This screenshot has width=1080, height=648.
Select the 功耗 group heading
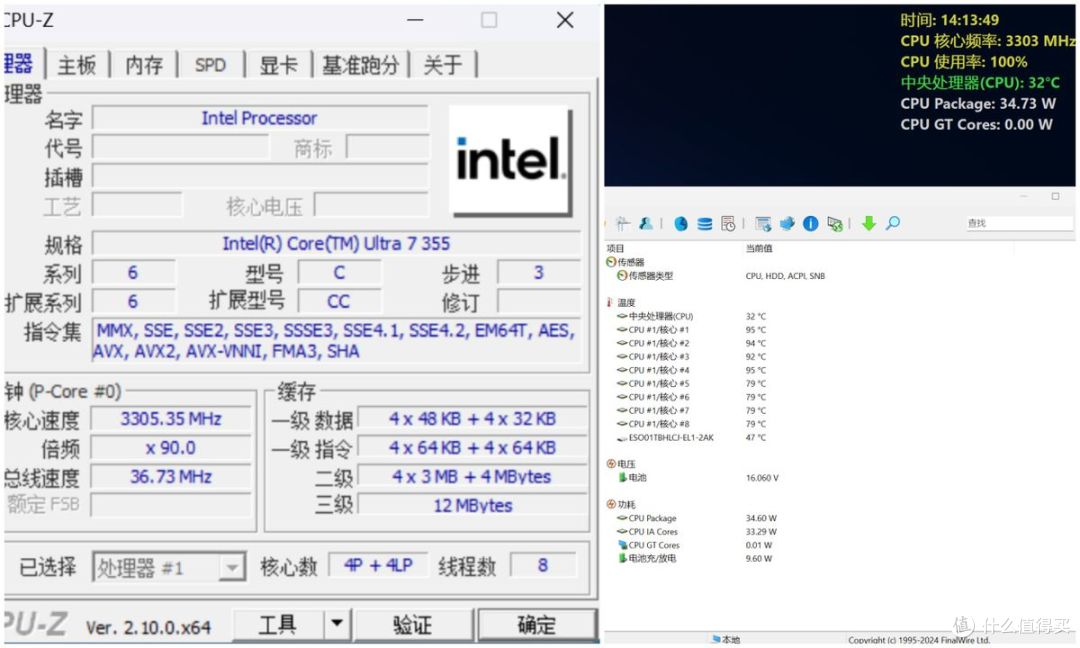coord(621,504)
